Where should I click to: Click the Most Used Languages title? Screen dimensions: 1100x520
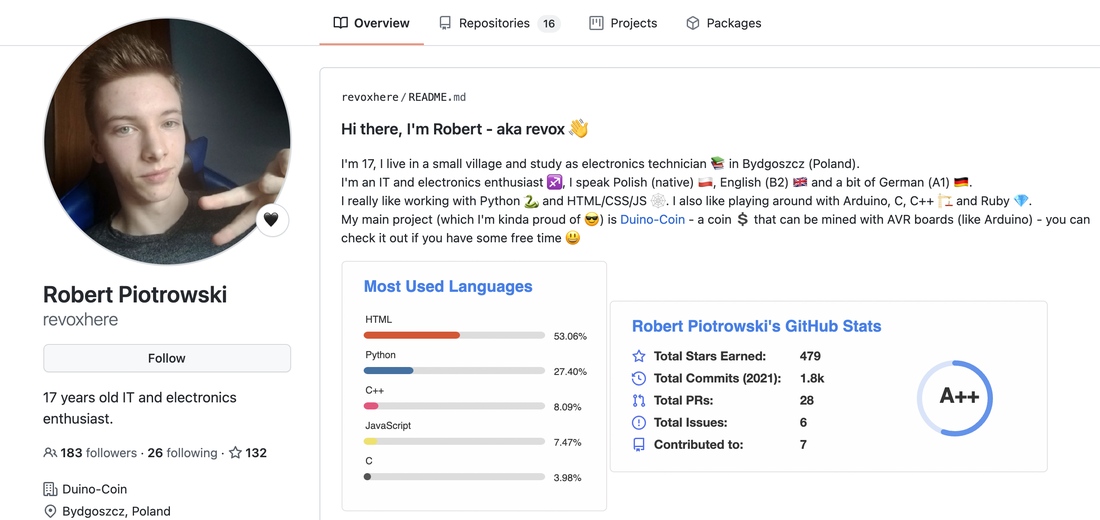pos(448,286)
